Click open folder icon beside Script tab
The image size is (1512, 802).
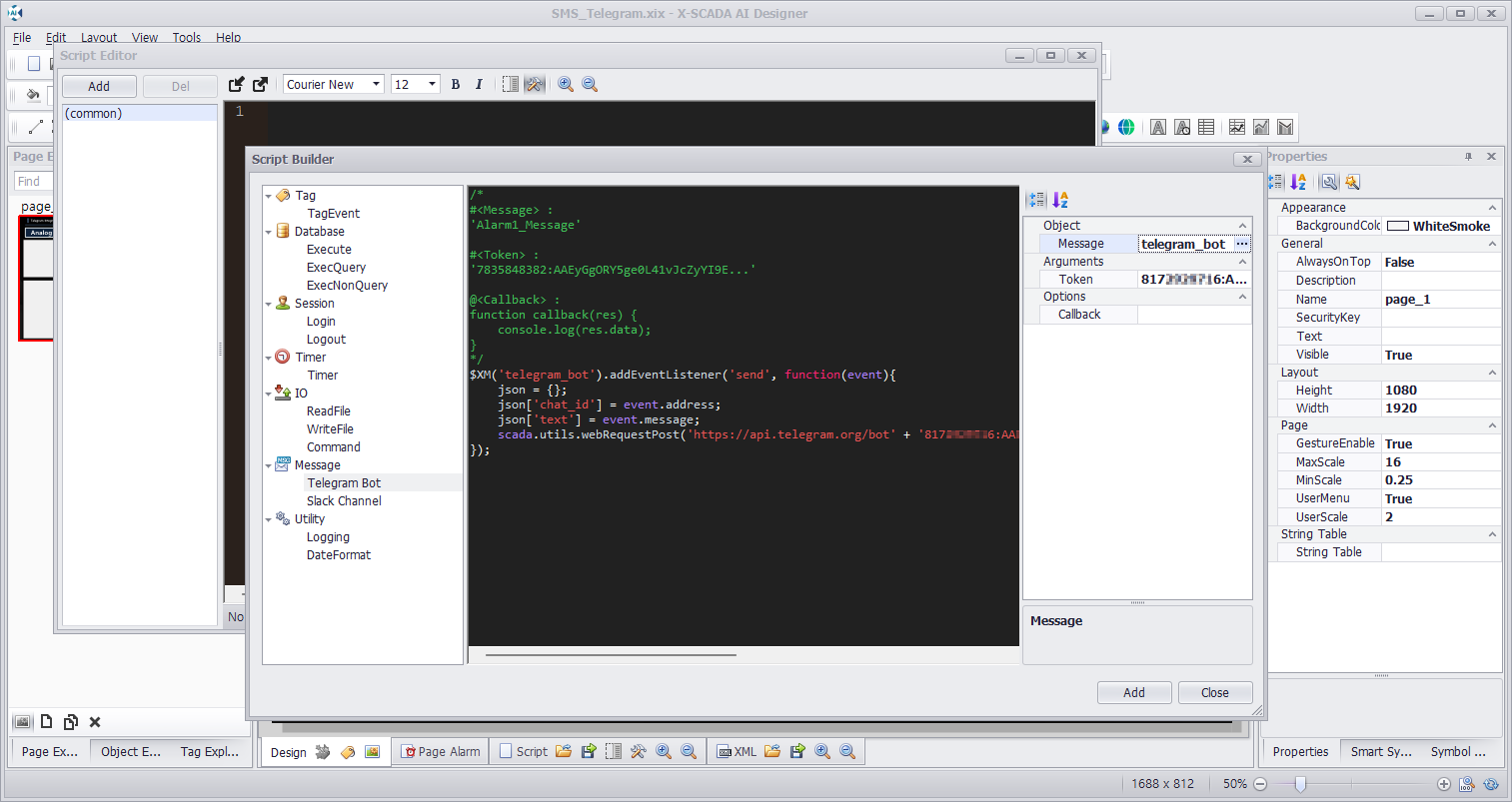coord(564,752)
